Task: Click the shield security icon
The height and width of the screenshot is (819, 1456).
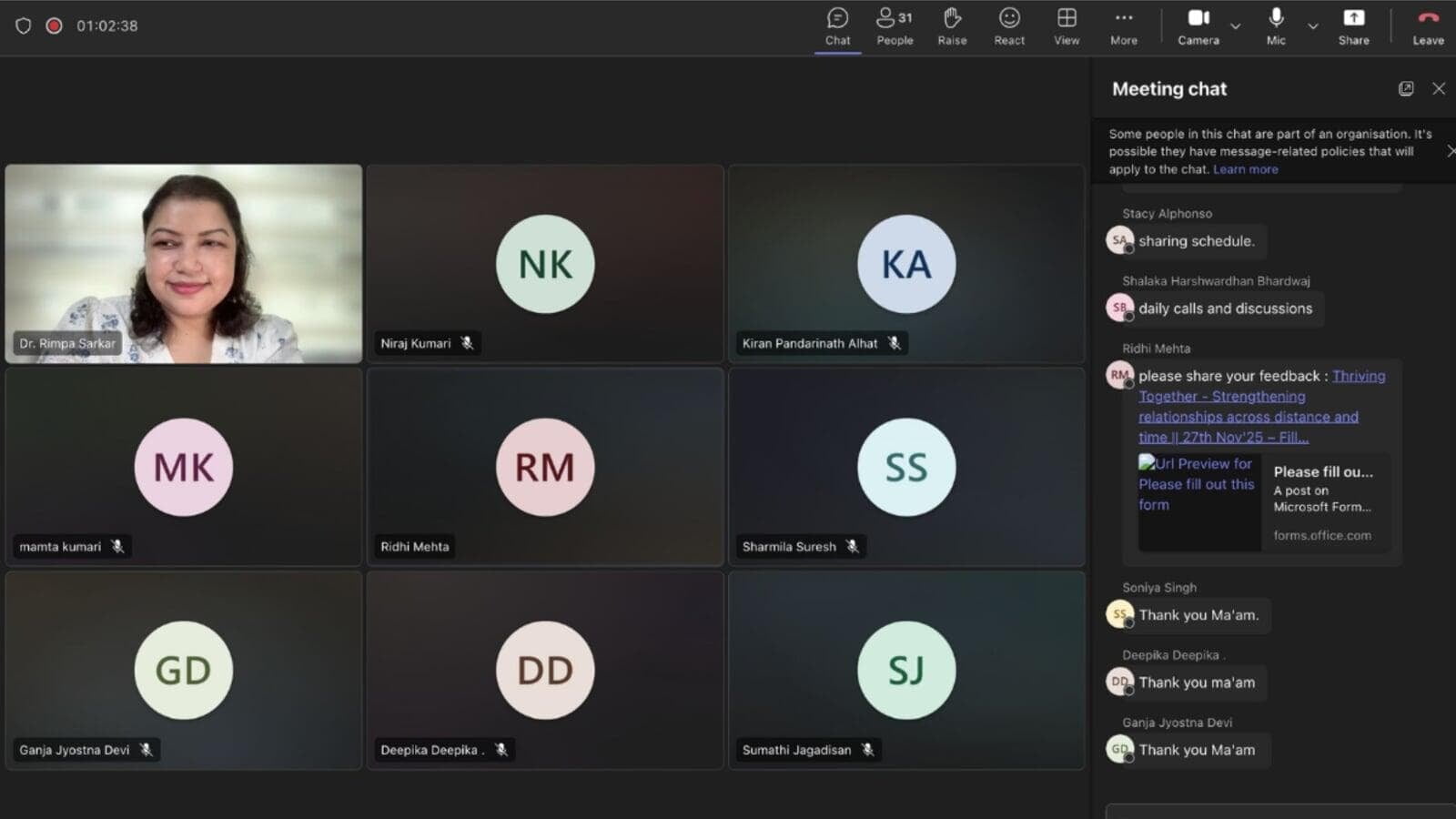Action: (24, 25)
